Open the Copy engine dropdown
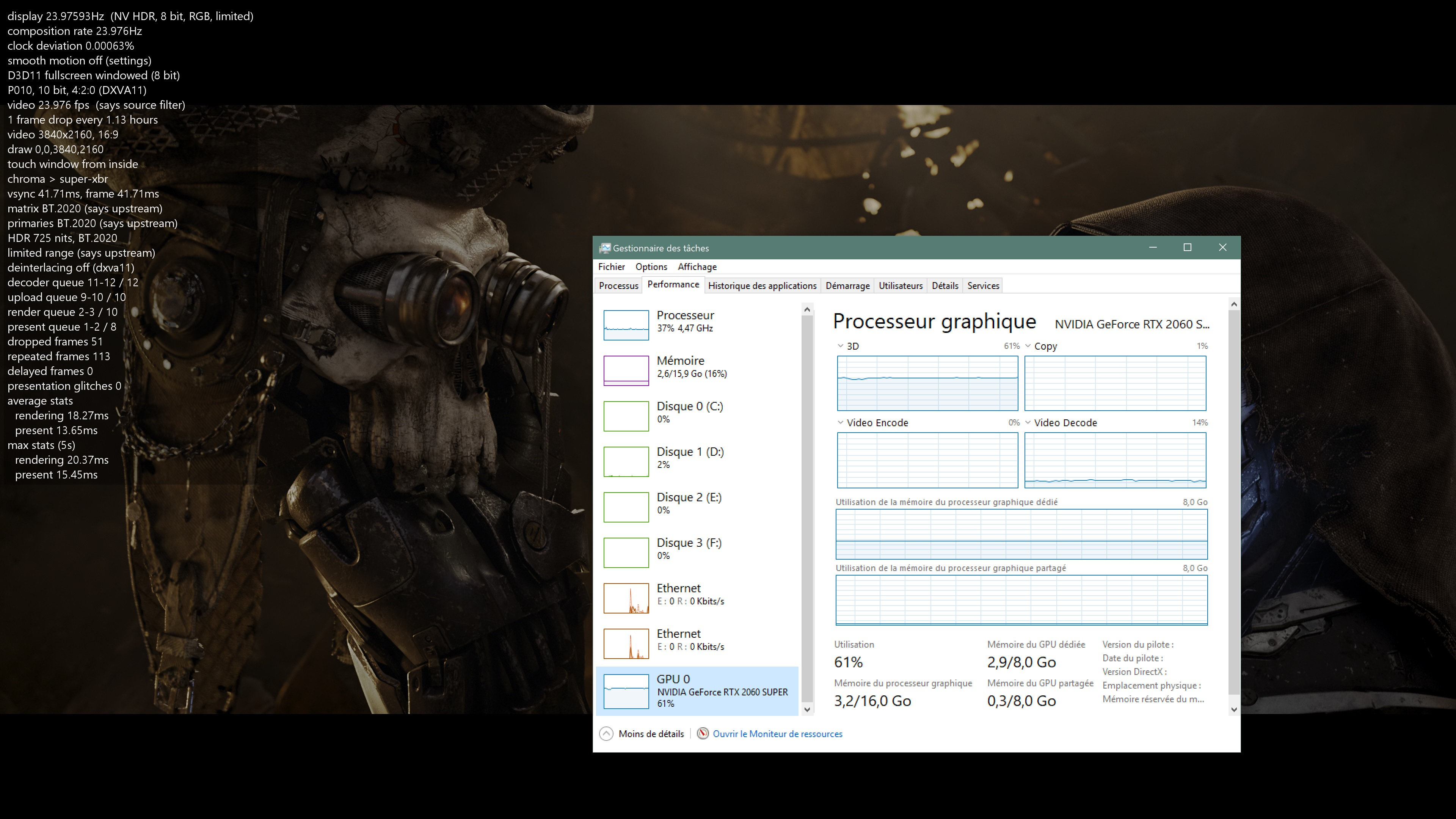1456x819 pixels. [x=1028, y=346]
